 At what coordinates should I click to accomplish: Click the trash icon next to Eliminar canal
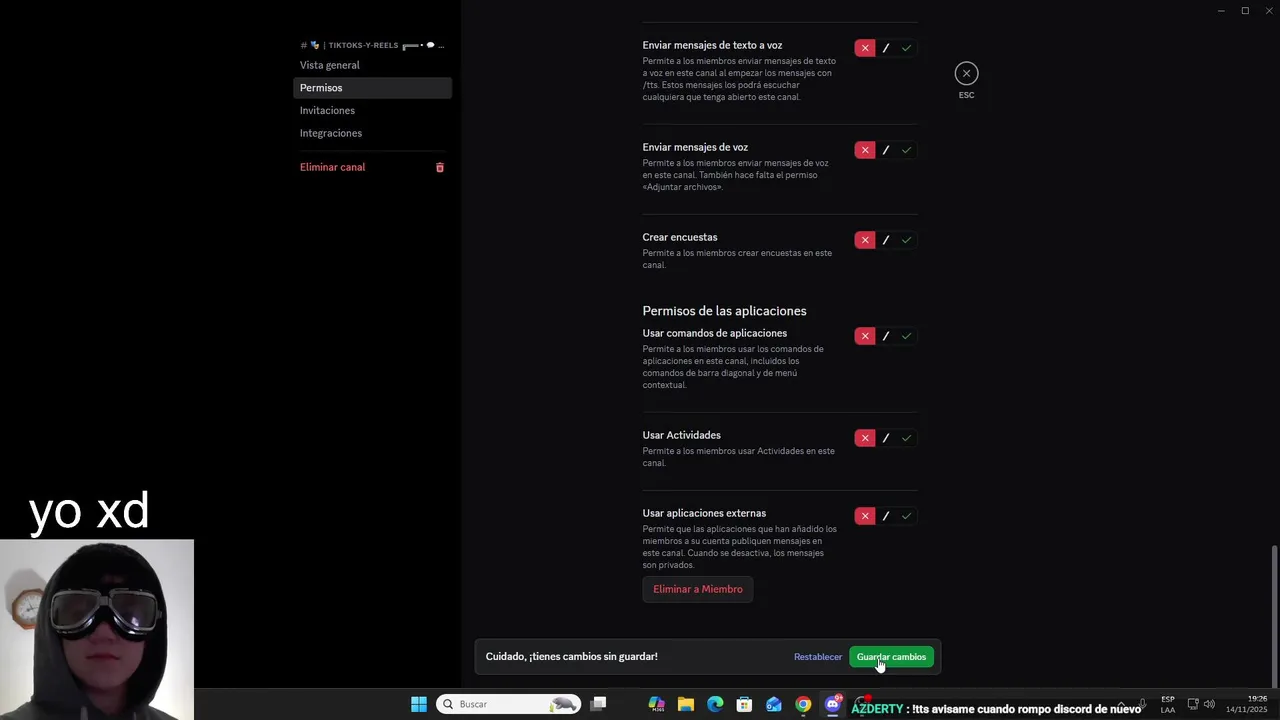440,167
